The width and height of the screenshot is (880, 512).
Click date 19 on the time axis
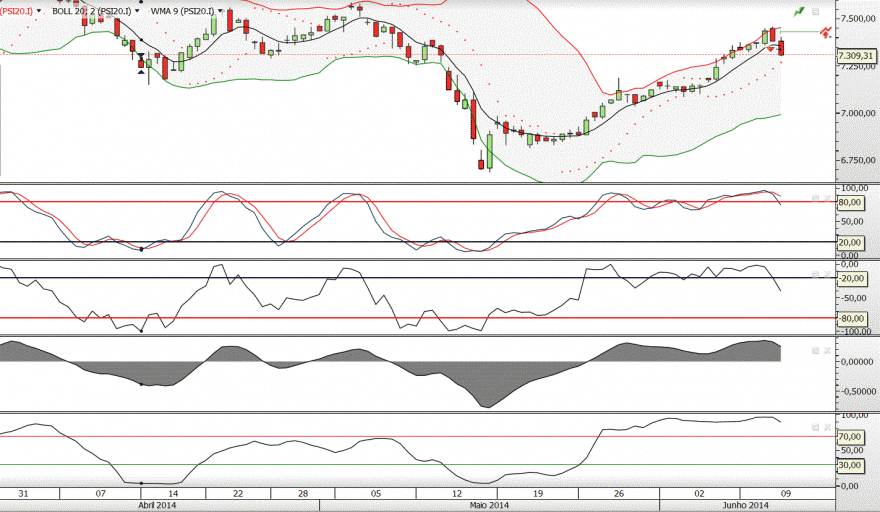[538, 493]
